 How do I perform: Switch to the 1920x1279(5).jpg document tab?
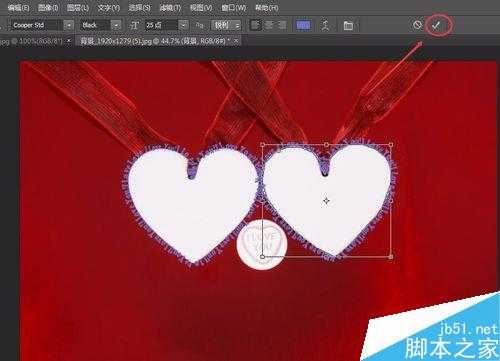pos(155,41)
